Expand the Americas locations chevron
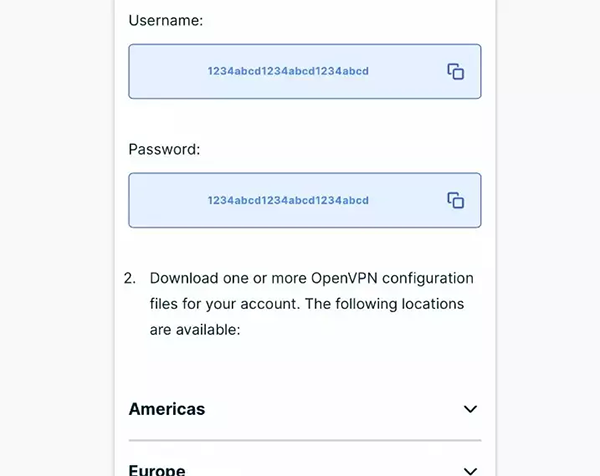 (470, 409)
